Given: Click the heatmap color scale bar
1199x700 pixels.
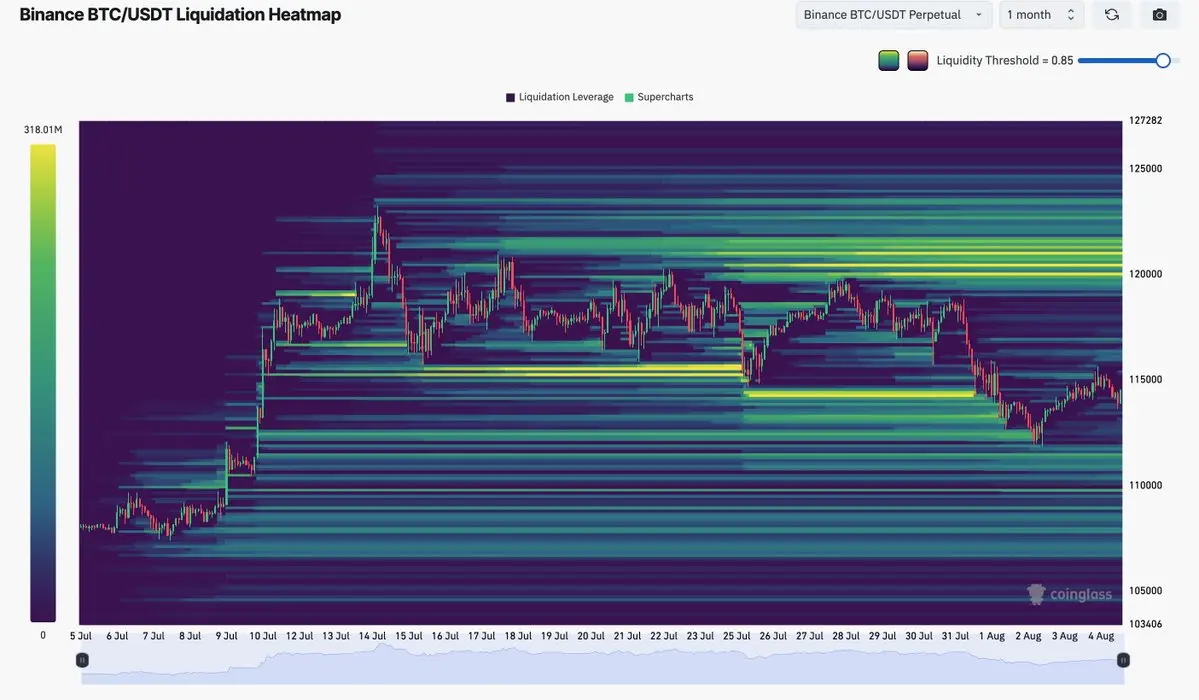Looking at the screenshot, I should (43, 383).
